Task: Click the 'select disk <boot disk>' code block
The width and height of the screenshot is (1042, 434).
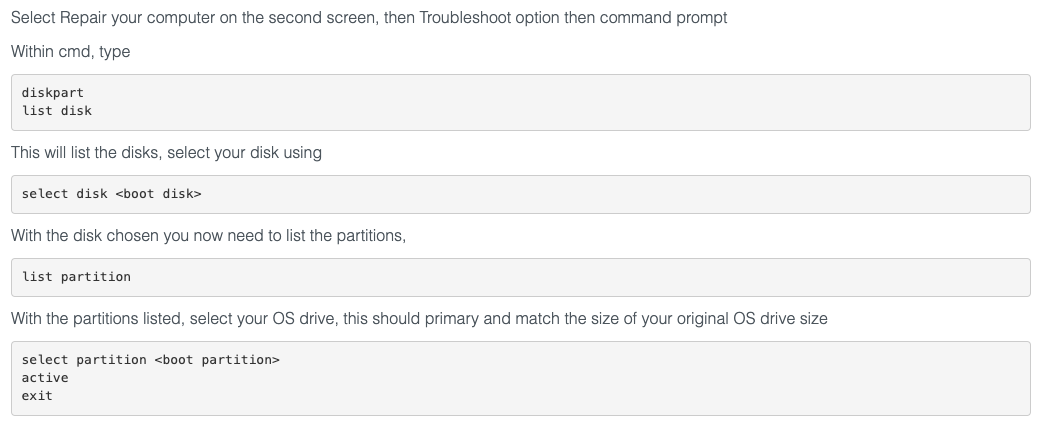Action: point(111,194)
